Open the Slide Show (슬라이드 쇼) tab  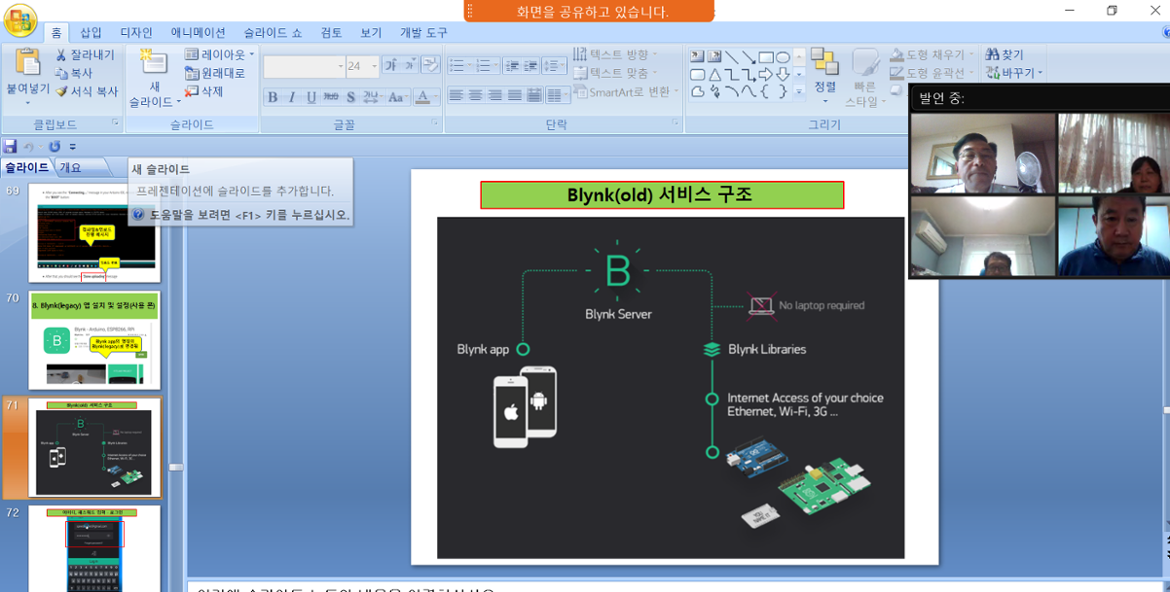[x=273, y=32]
